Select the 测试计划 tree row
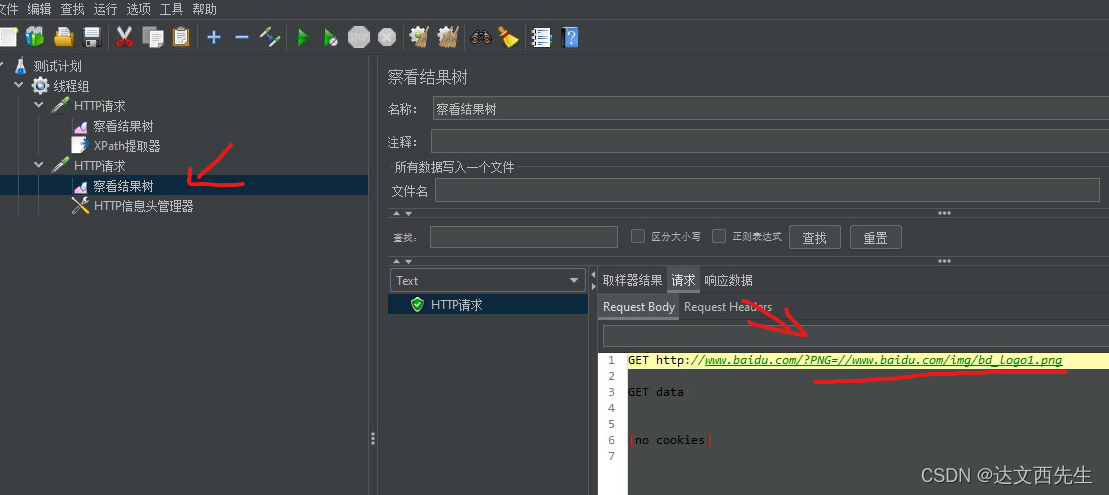This screenshot has height=495, width=1109. (58, 66)
